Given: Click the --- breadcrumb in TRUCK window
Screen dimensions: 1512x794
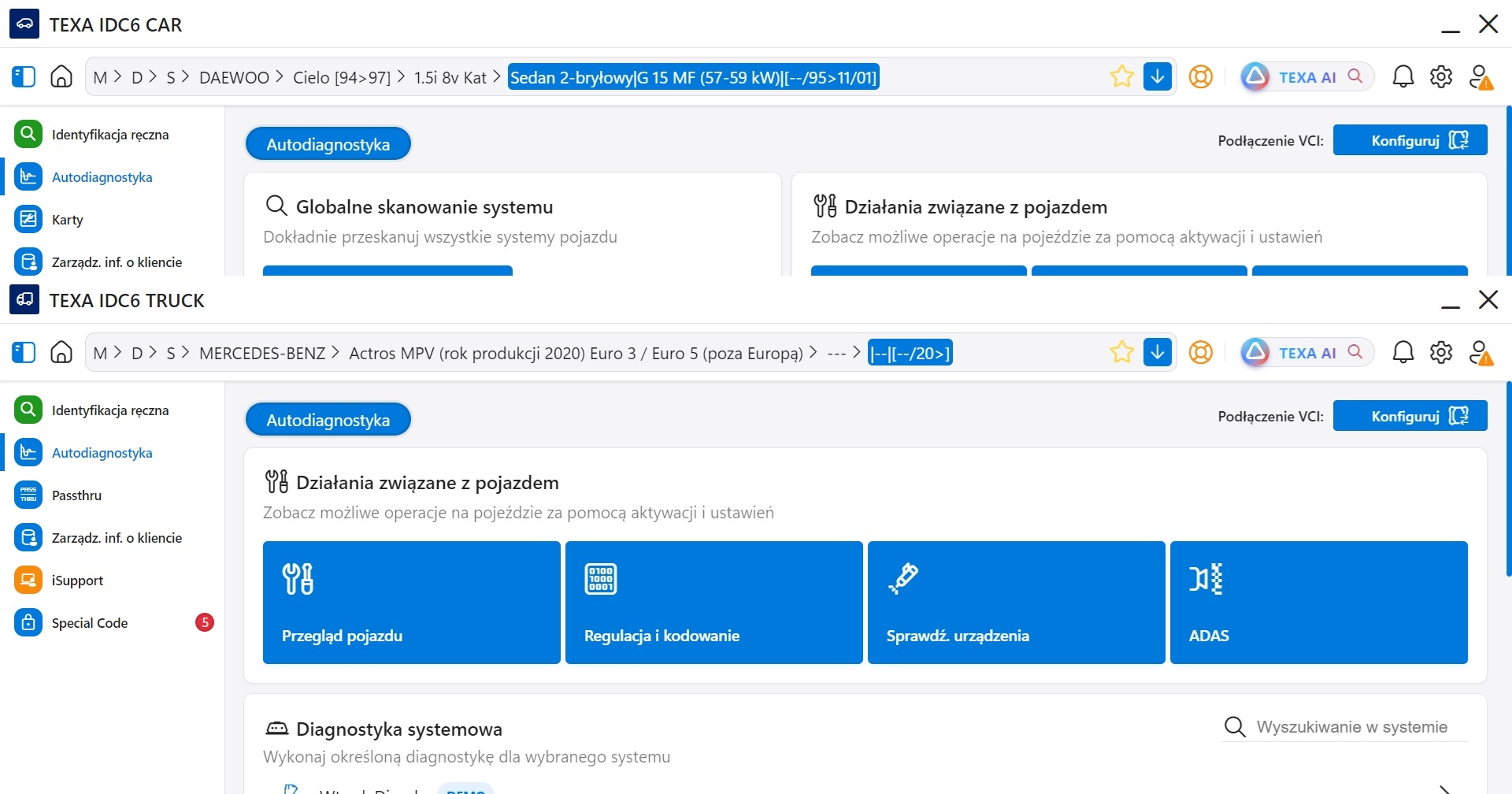Looking at the screenshot, I should (836, 353).
